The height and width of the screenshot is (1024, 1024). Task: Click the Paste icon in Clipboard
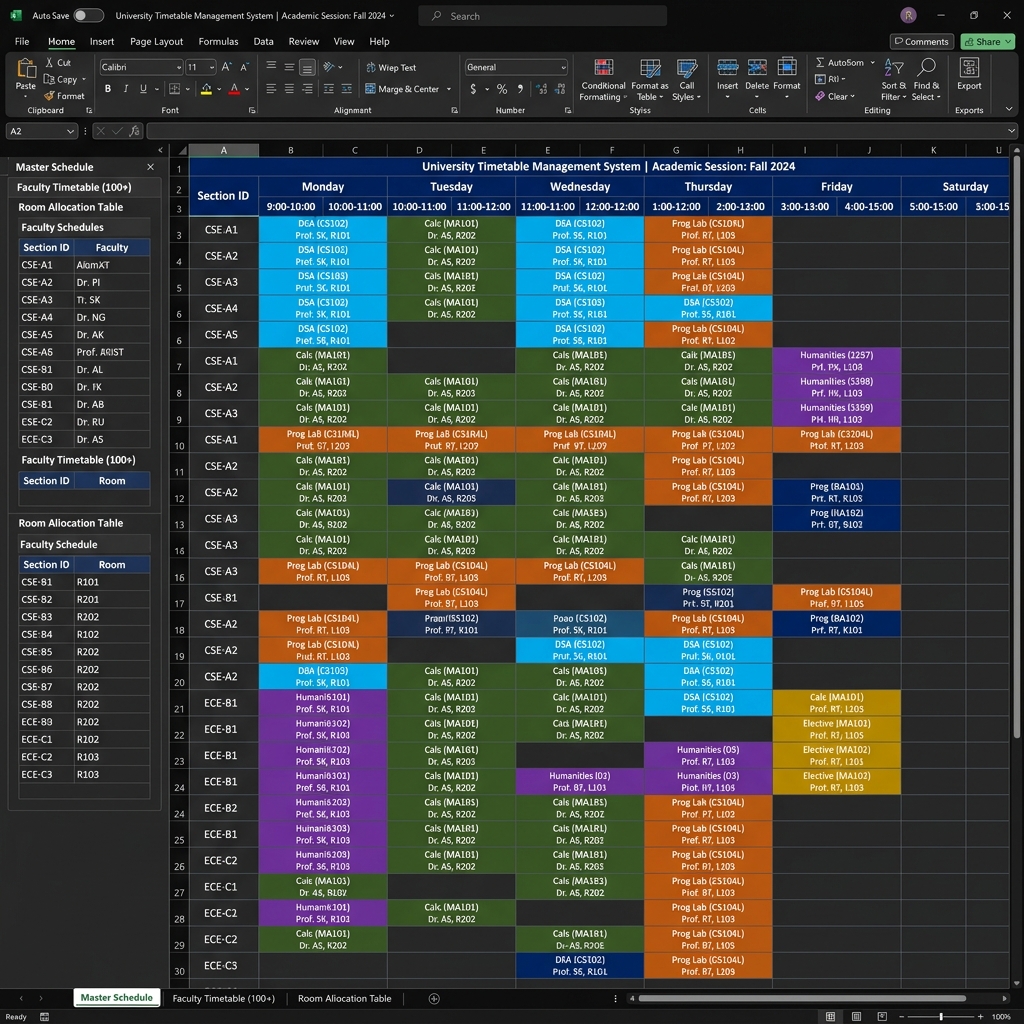click(x=25, y=69)
